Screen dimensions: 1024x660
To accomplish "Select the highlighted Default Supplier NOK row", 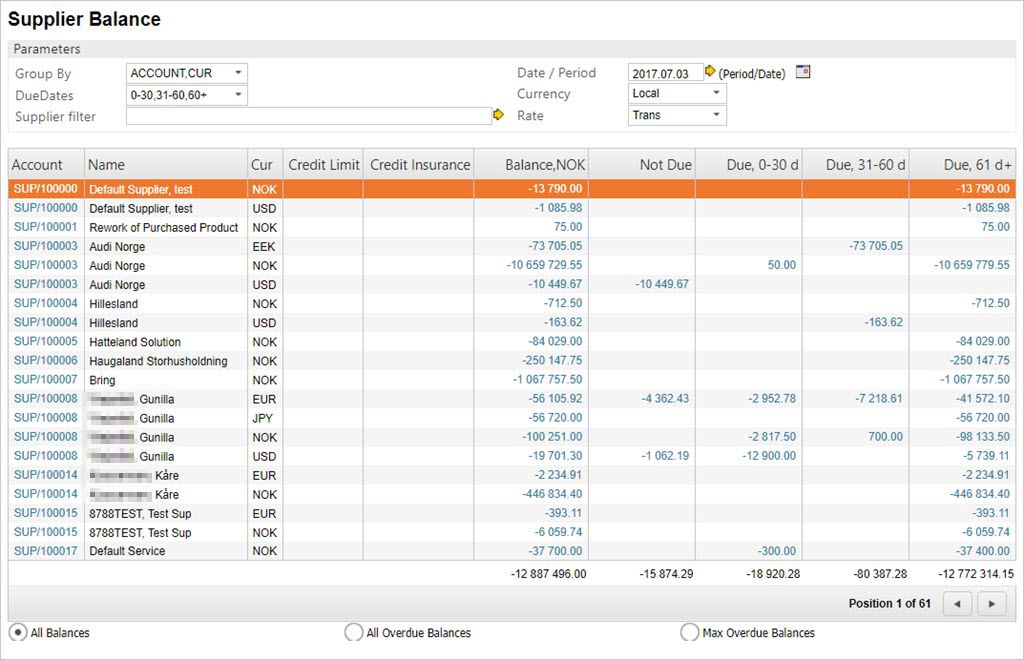I will point(140,189).
